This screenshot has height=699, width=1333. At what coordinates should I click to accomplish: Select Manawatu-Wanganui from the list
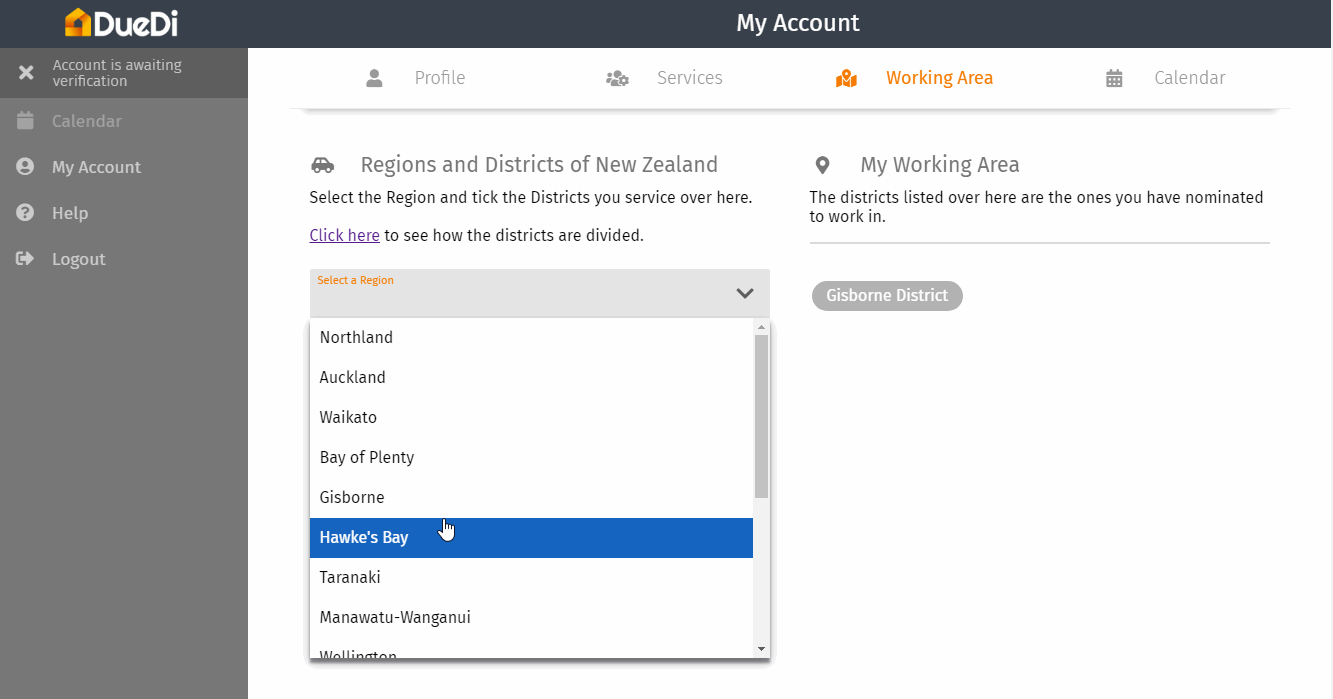tap(395, 618)
